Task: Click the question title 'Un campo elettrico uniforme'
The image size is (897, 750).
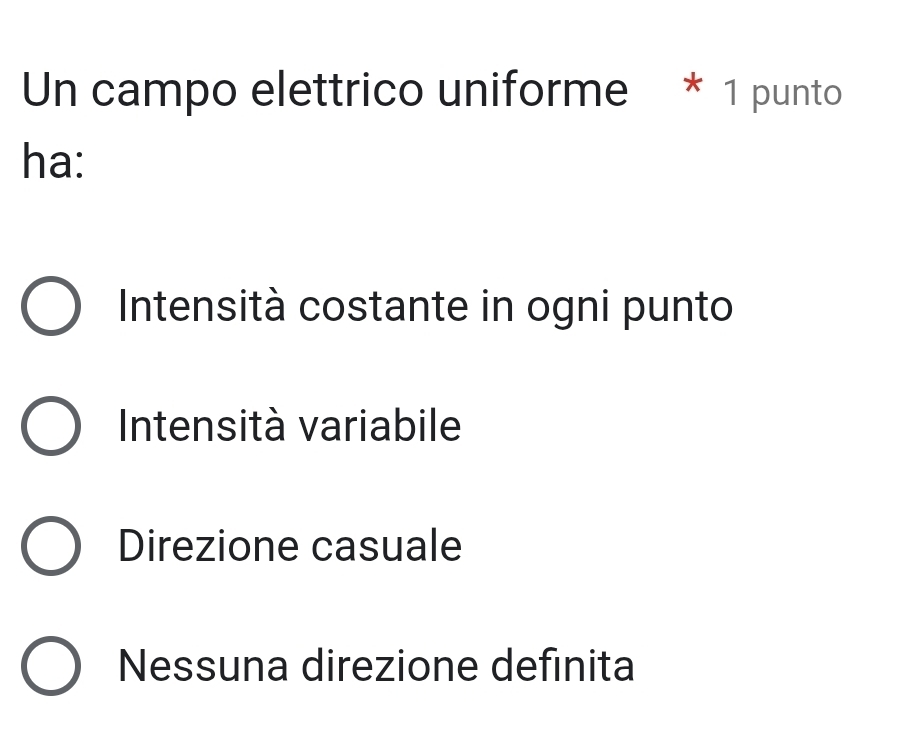Action: pos(325,92)
